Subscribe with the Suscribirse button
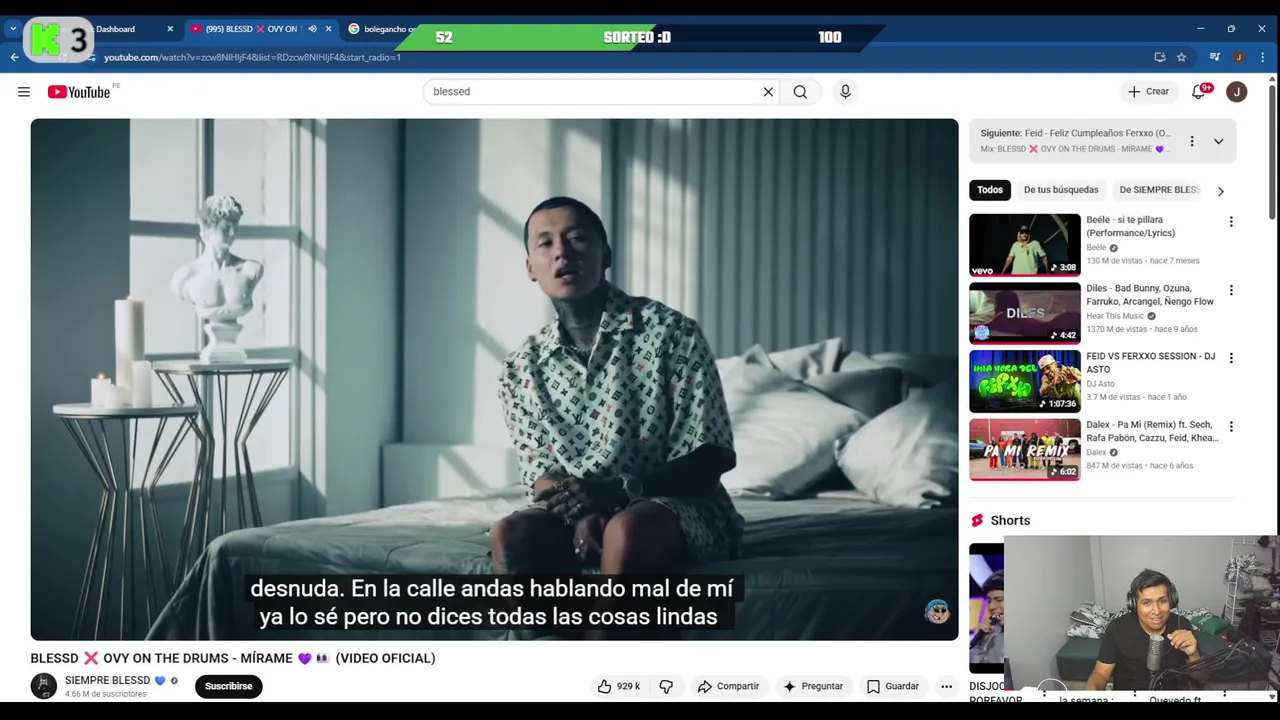Screen dimensions: 1280x720 click(229, 686)
